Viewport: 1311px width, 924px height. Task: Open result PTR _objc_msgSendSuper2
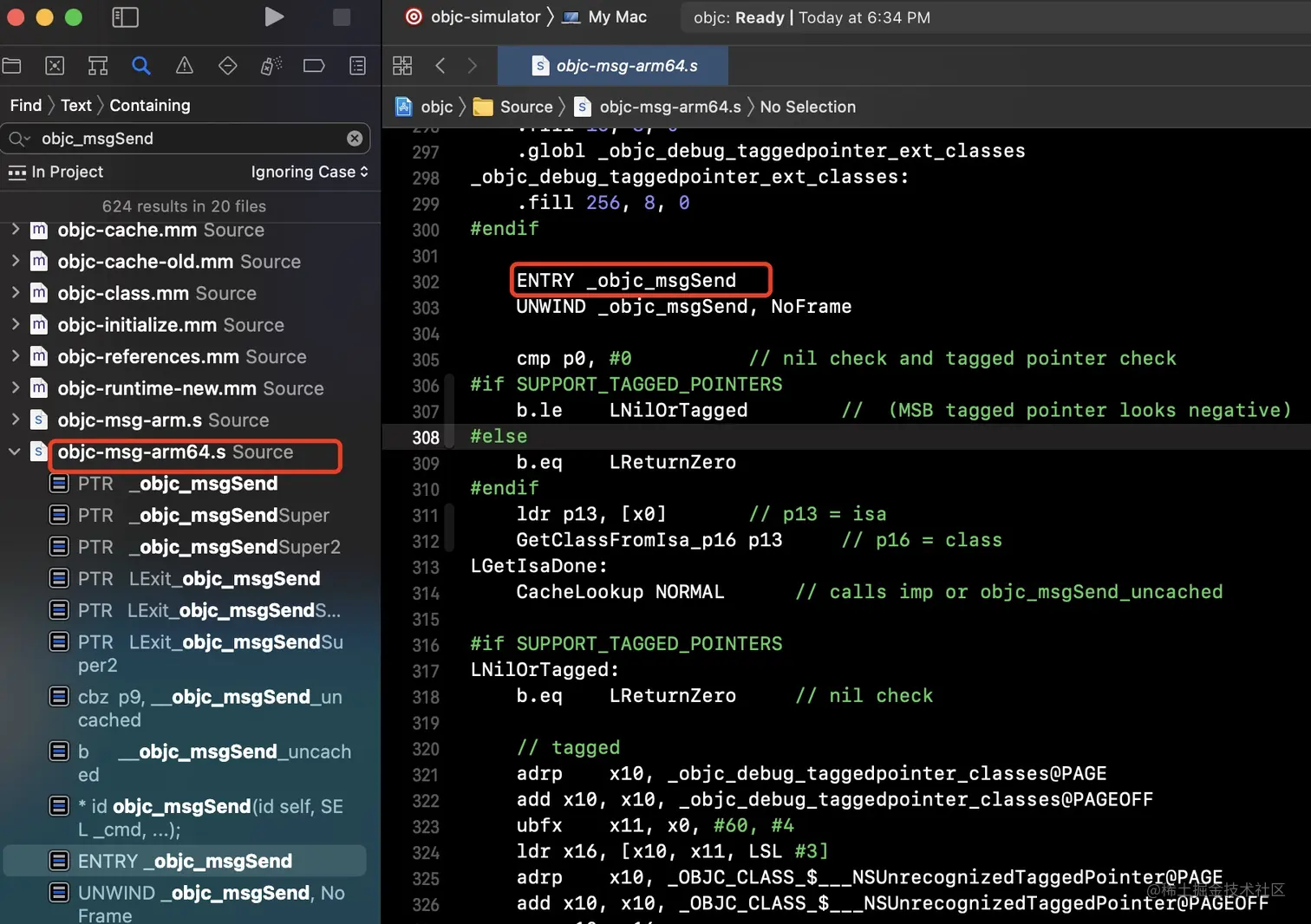[195, 547]
